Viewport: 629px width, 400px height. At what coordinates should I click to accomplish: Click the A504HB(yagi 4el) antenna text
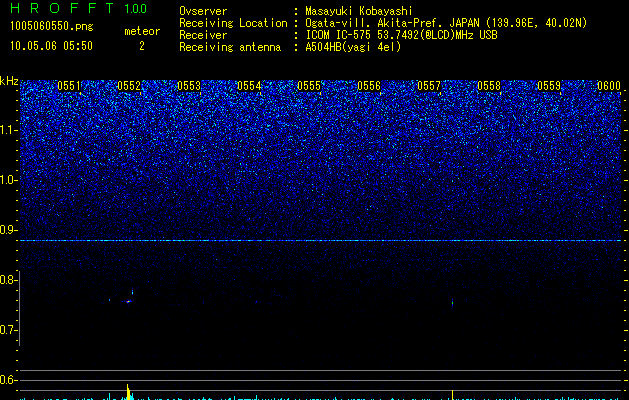pyautogui.click(x=353, y=47)
